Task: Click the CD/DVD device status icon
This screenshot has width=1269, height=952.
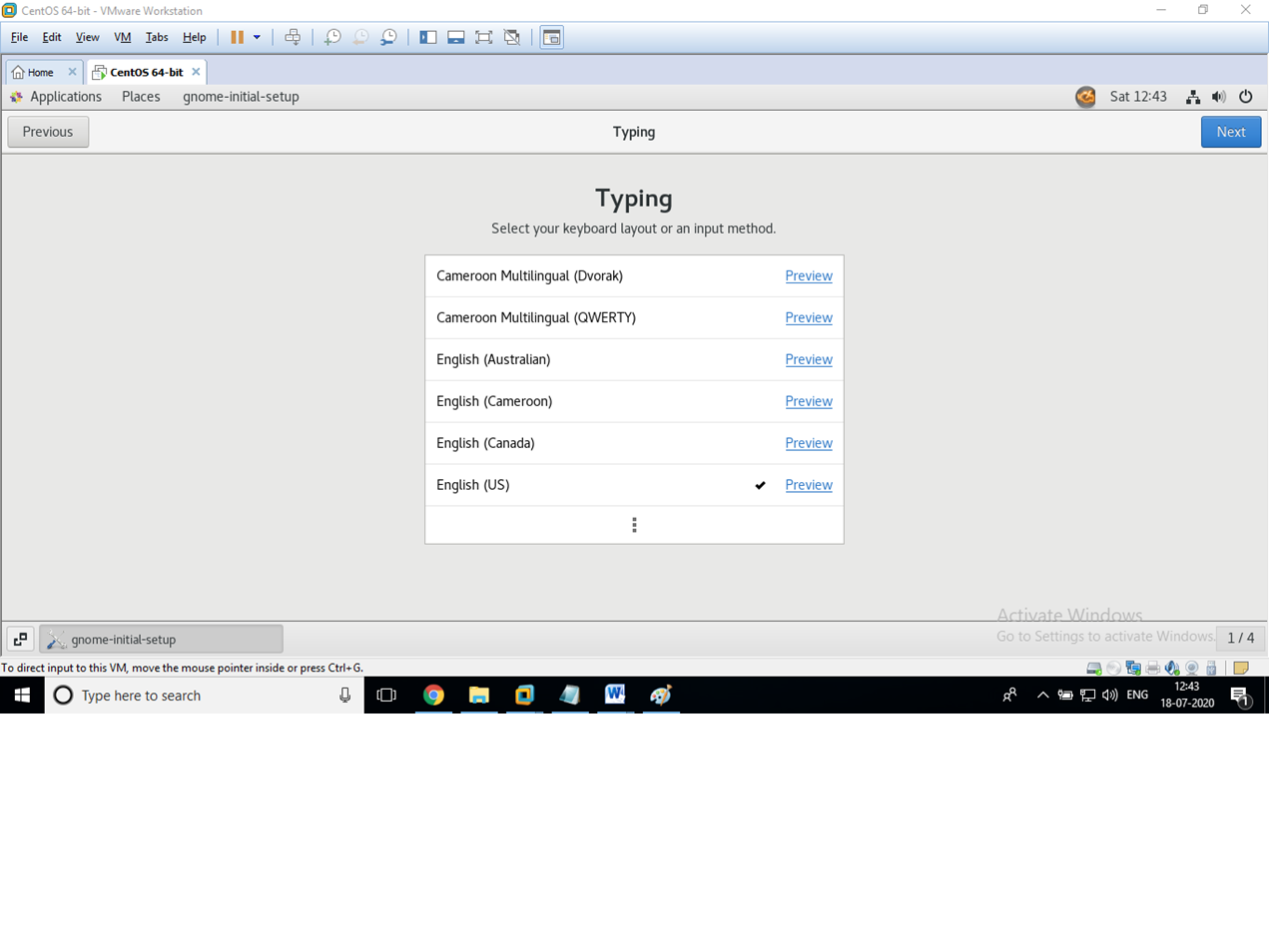Action: 1113,668
